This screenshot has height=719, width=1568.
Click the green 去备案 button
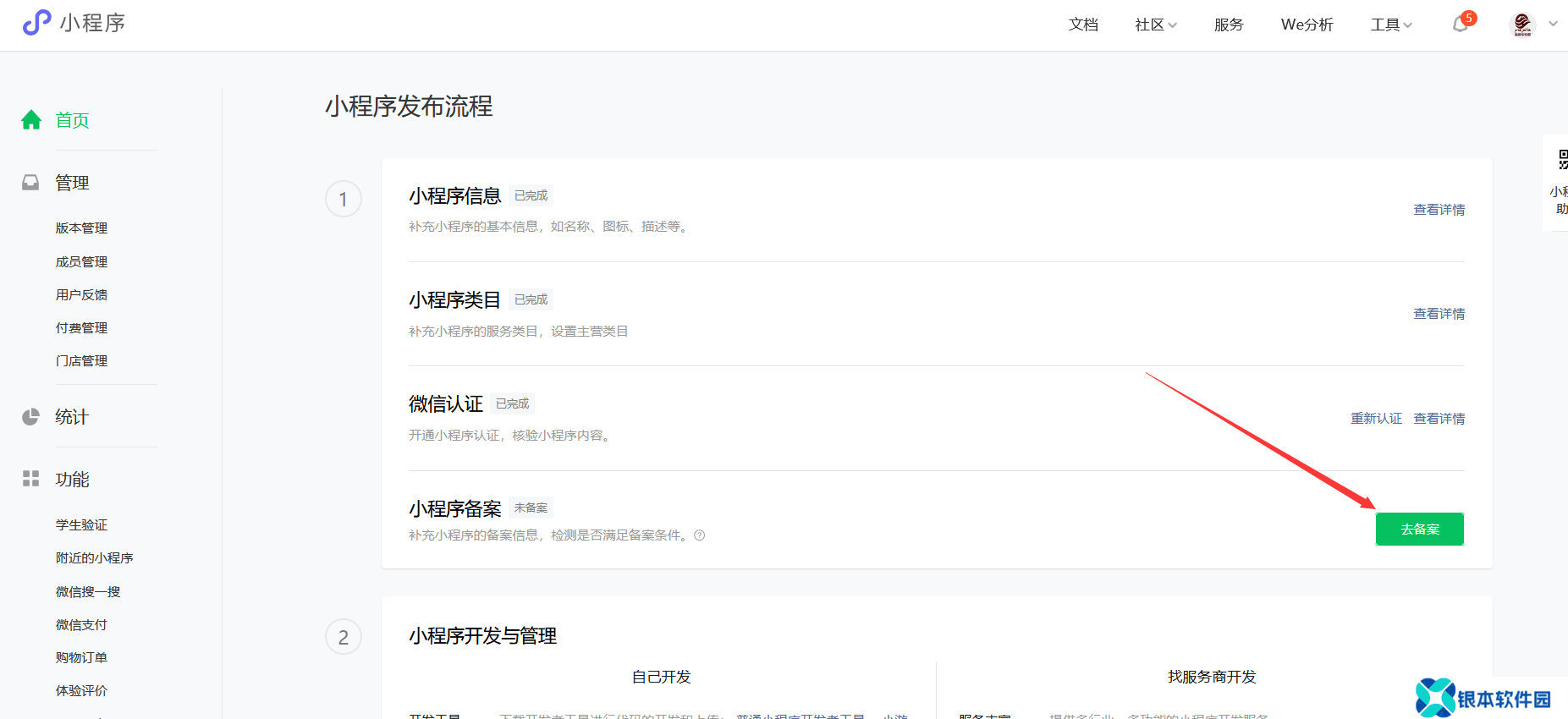(1419, 530)
